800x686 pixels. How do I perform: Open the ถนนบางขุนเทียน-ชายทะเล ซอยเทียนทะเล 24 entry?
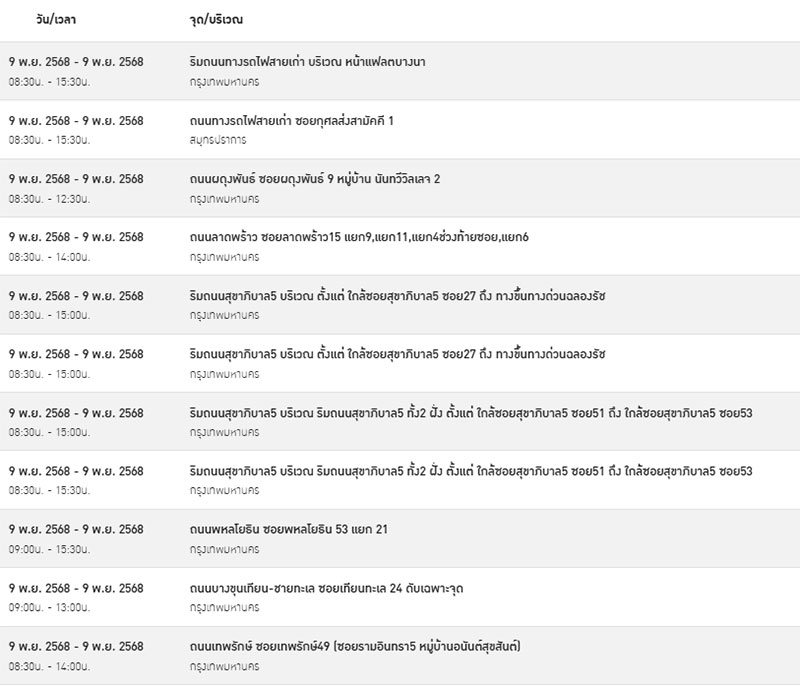click(326, 589)
